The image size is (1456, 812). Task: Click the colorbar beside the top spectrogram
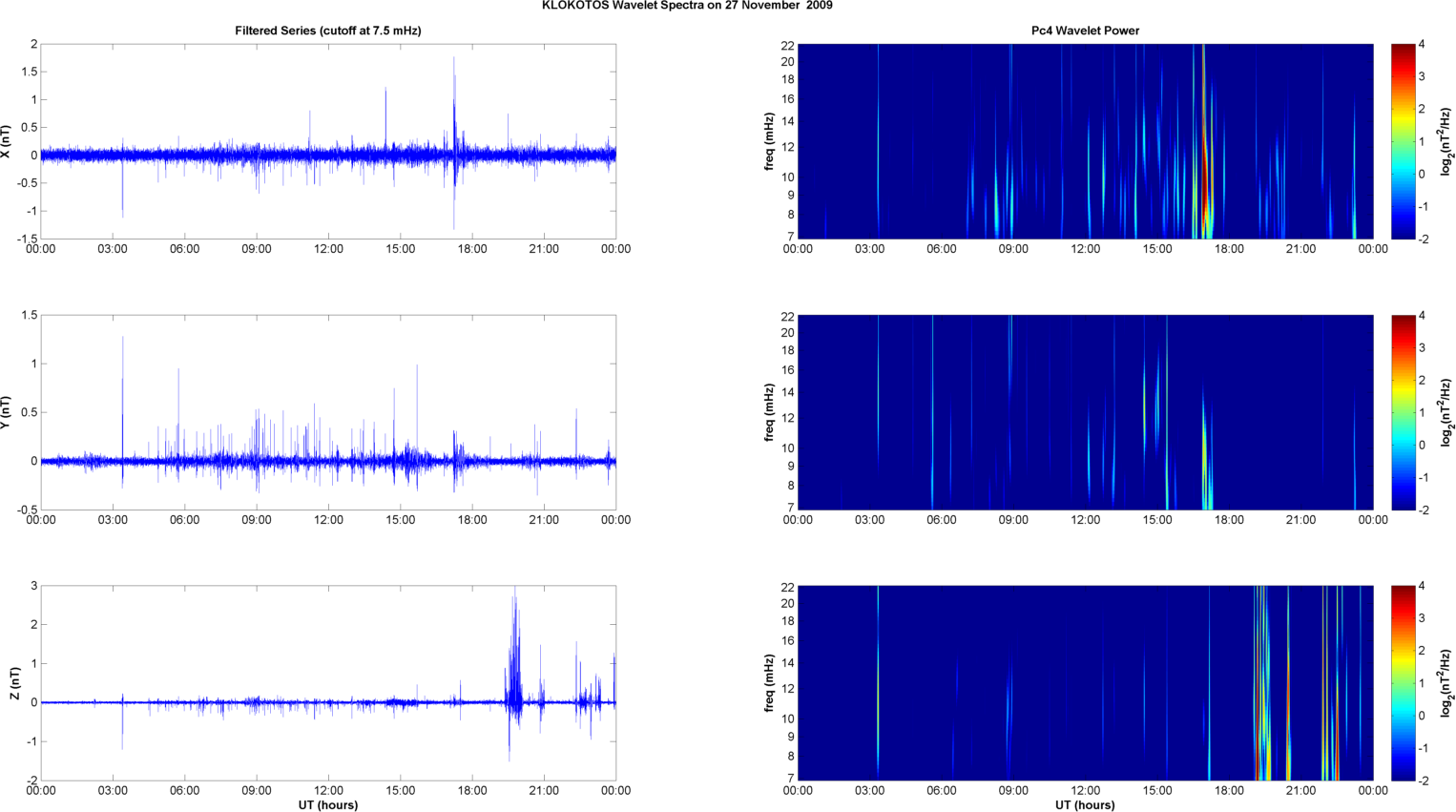(x=1403, y=141)
